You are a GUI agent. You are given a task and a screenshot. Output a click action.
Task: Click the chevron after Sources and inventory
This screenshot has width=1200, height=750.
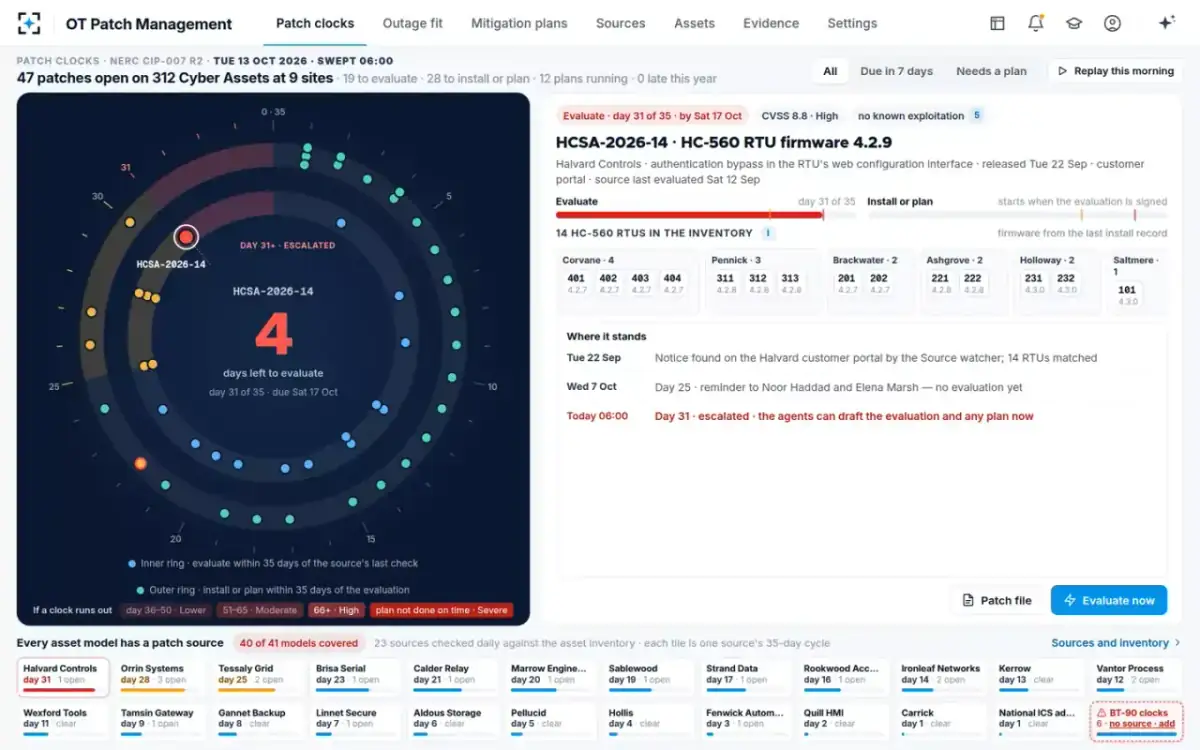point(1177,643)
